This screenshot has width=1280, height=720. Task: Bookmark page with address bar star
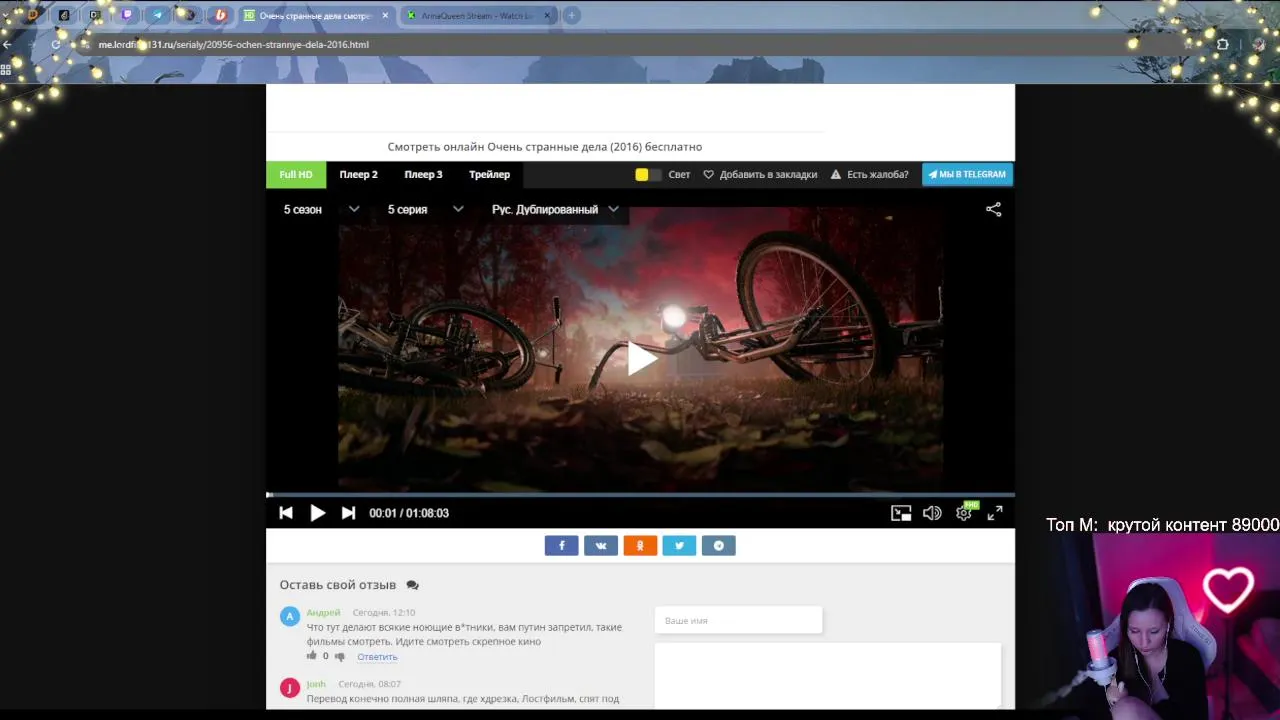click(1188, 45)
